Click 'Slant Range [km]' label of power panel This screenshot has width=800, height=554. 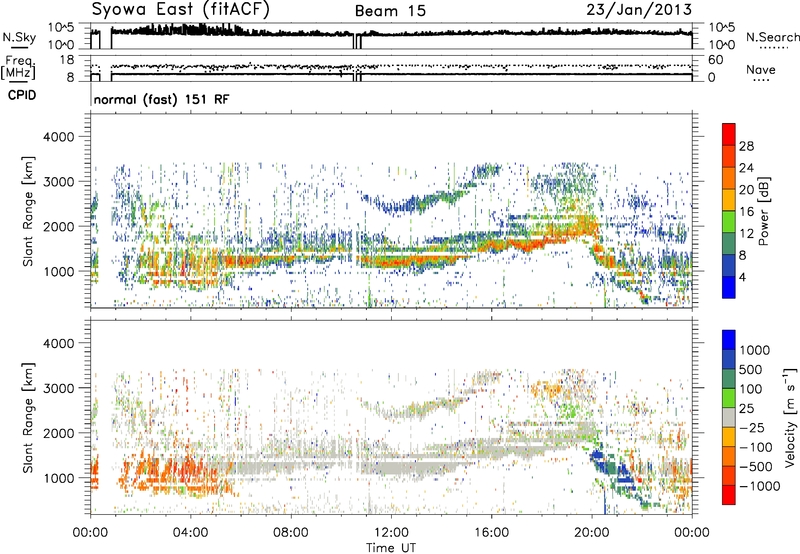pos(28,211)
